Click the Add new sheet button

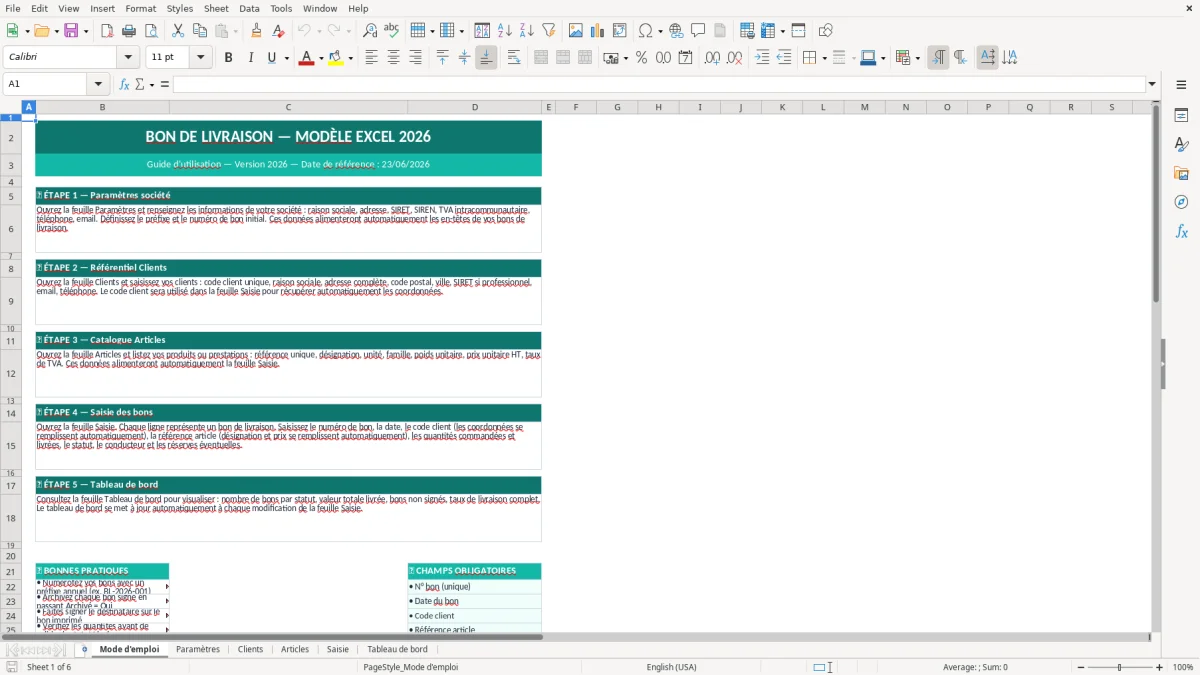[x=84, y=649]
